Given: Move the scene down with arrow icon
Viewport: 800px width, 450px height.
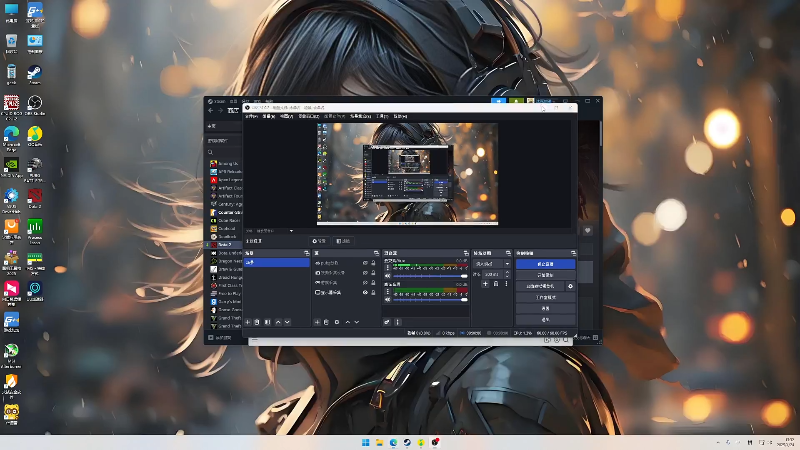Looking at the screenshot, I should coord(287,322).
